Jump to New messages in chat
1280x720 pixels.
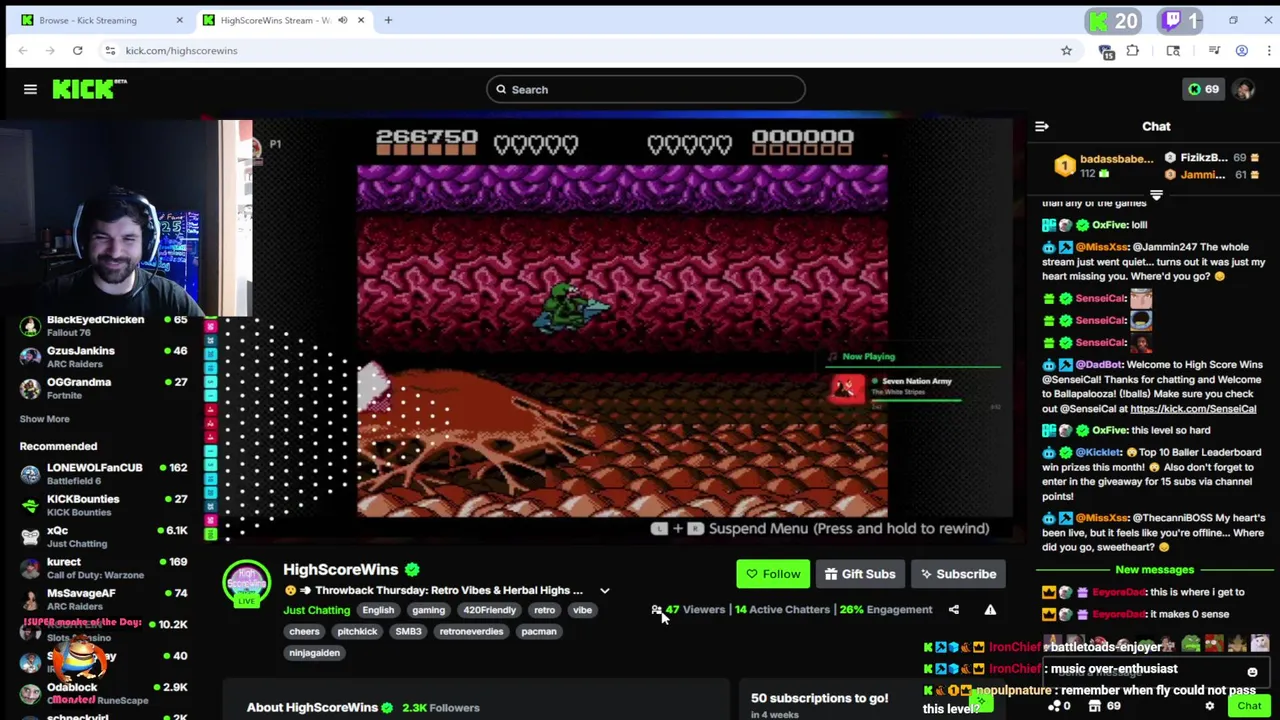[x=1154, y=569]
